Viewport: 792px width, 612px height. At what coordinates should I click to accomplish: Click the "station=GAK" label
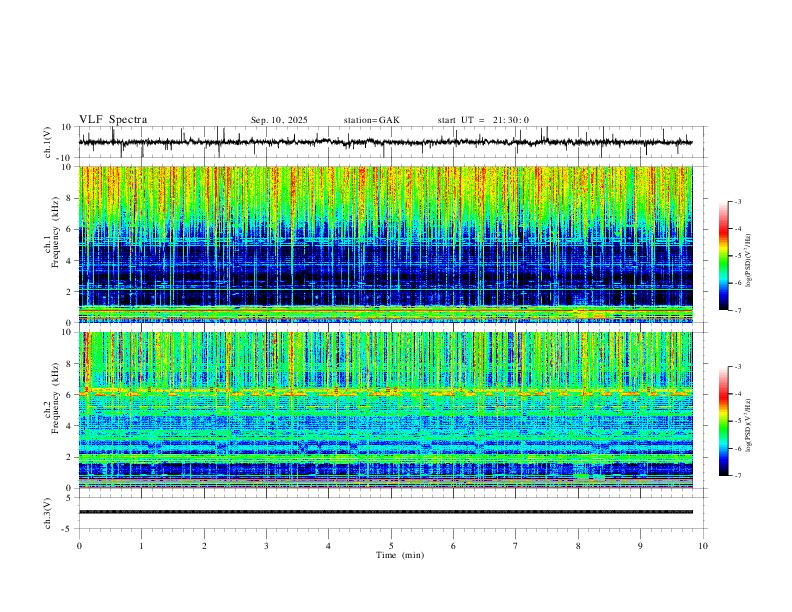click(371, 120)
